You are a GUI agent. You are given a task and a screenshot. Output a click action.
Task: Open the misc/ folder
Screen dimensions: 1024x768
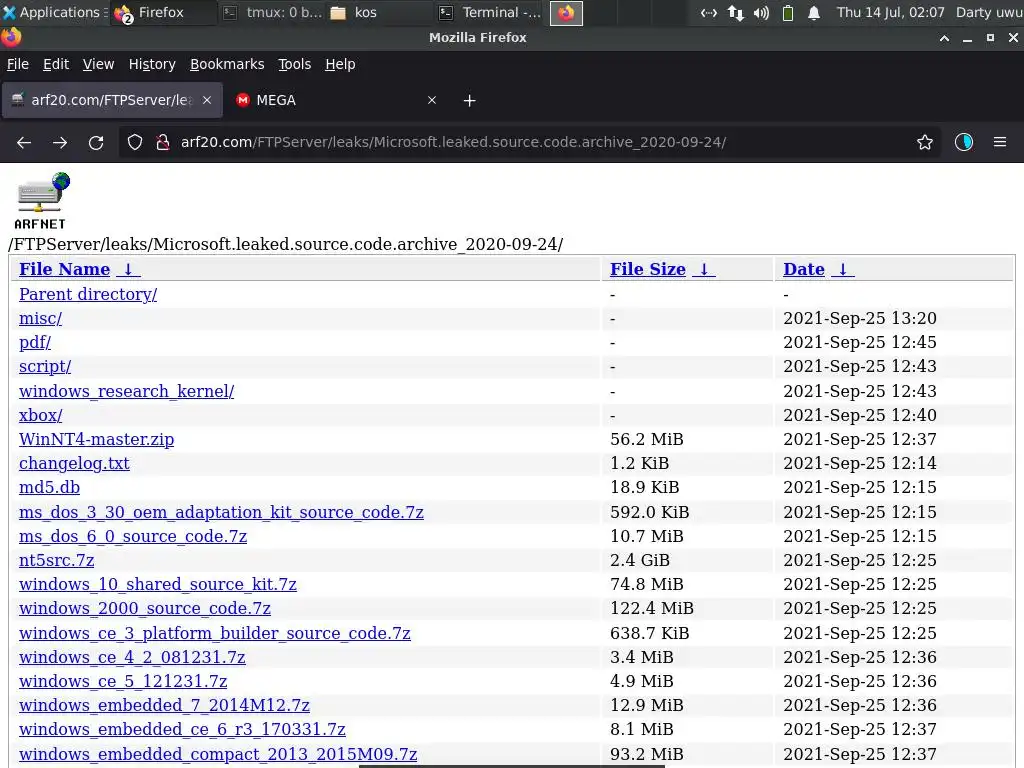tap(40, 319)
